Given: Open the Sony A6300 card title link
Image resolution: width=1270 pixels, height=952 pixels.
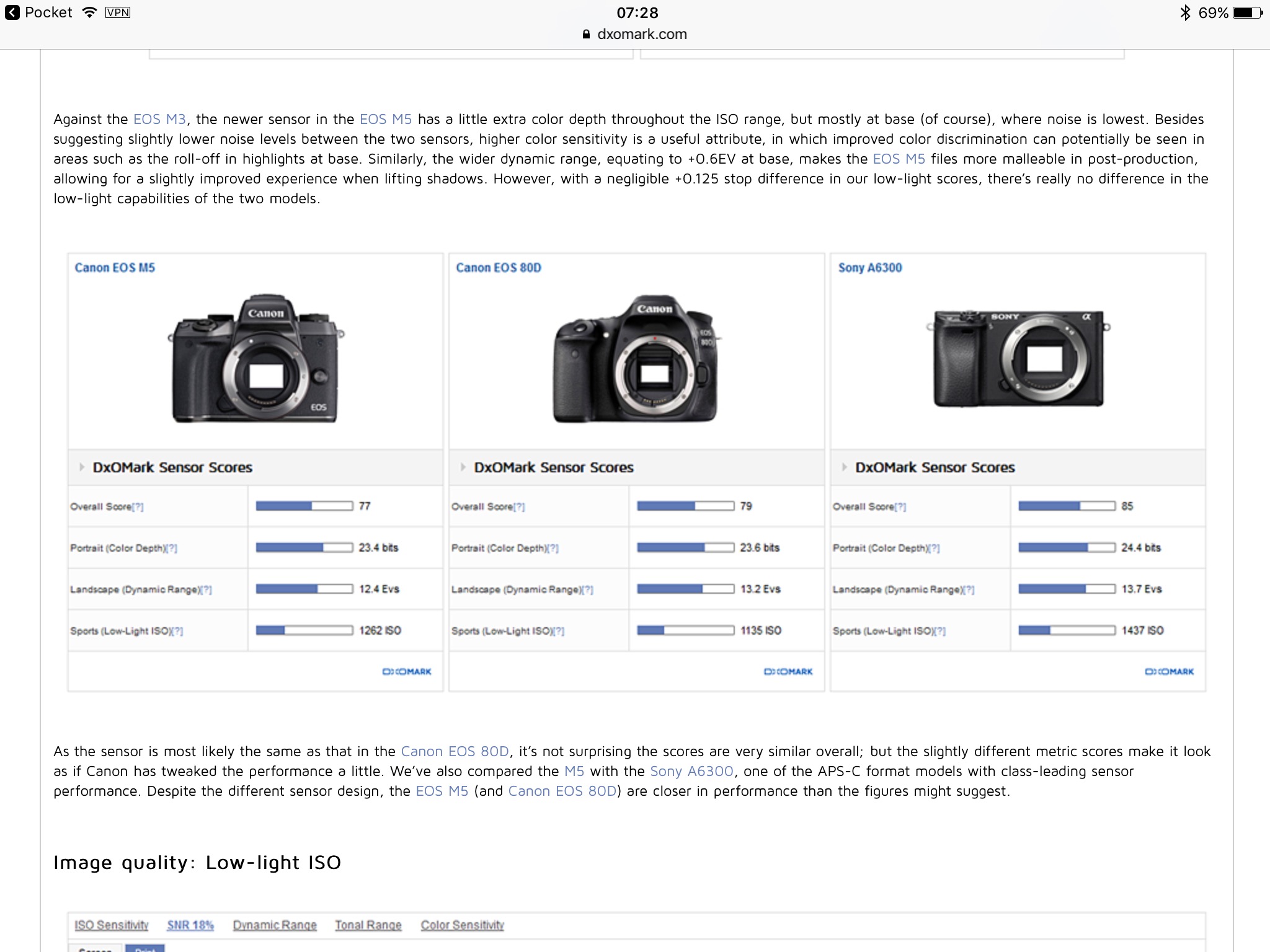Looking at the screenshot, I should (870, 268).
